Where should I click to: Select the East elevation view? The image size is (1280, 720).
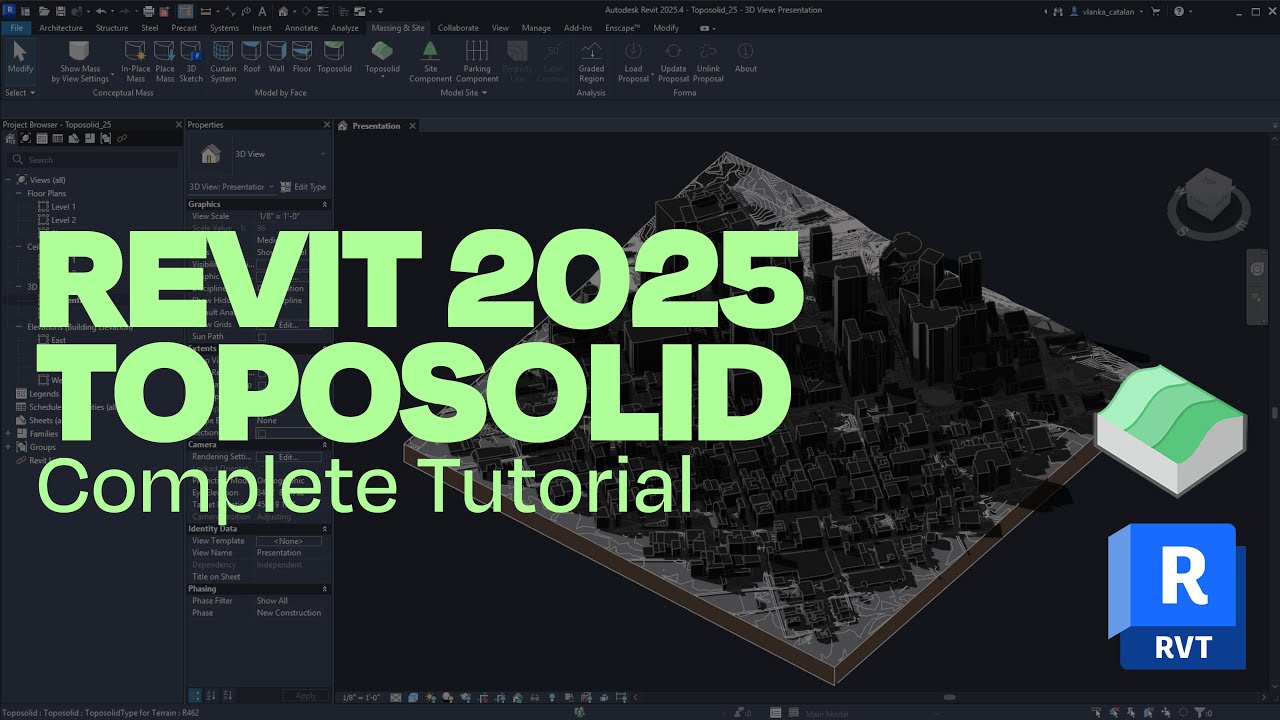58,340
